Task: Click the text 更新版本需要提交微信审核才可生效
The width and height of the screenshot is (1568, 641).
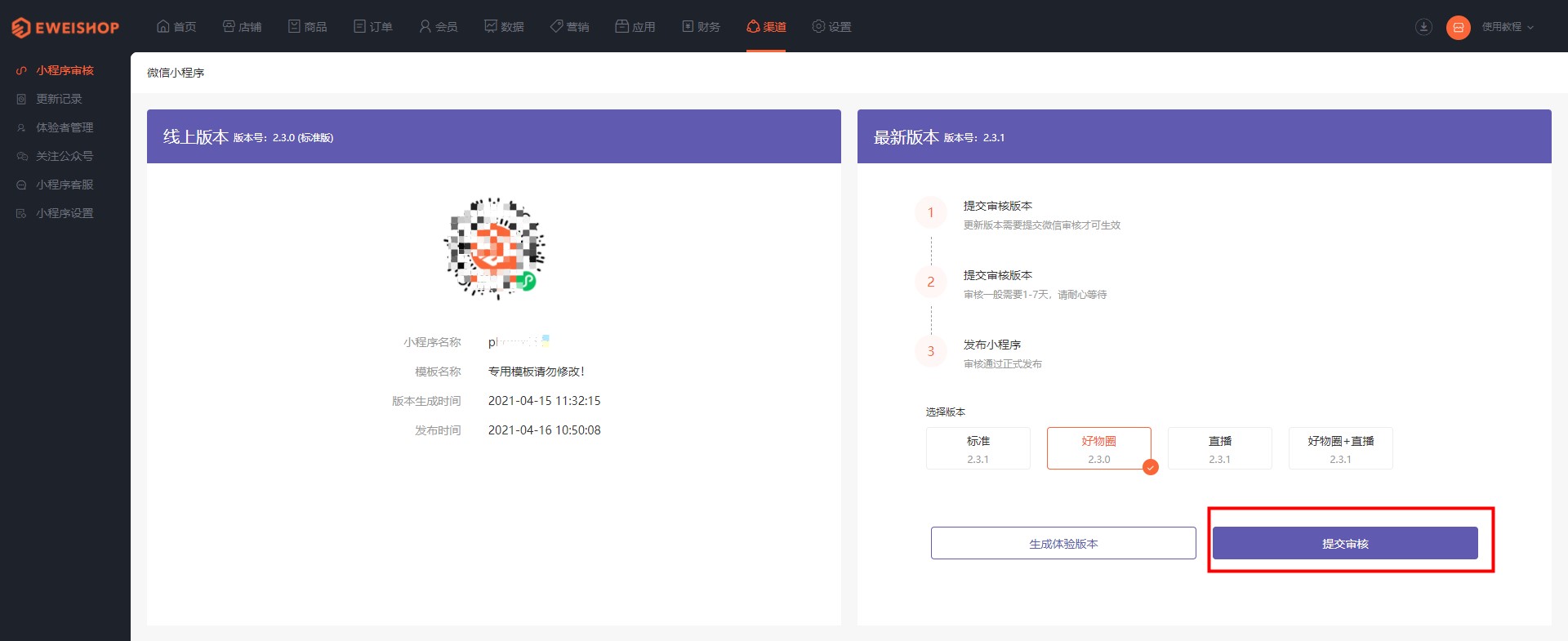Action: (x=1042, y=225)
